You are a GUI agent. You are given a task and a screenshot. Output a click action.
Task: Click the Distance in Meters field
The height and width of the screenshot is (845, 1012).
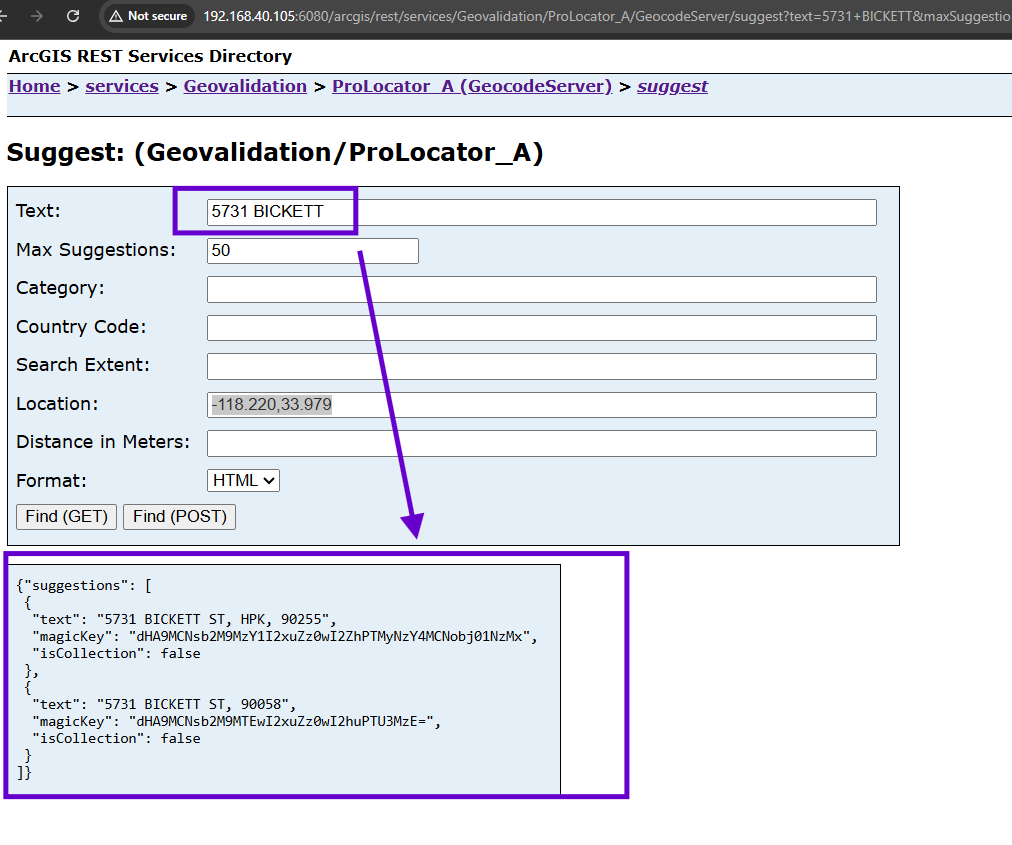point(541,443)
